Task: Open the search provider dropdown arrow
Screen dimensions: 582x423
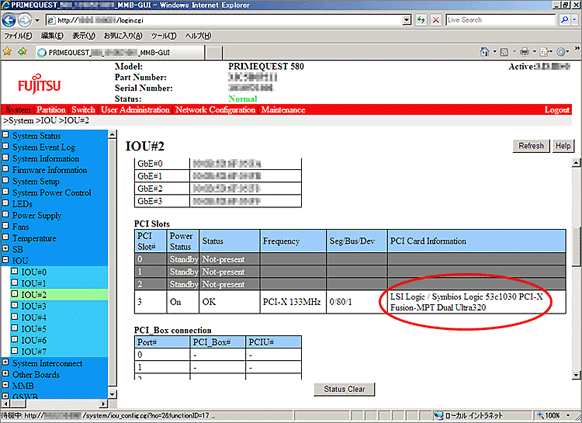Action: pyautogui.click(x=575, y=20)
